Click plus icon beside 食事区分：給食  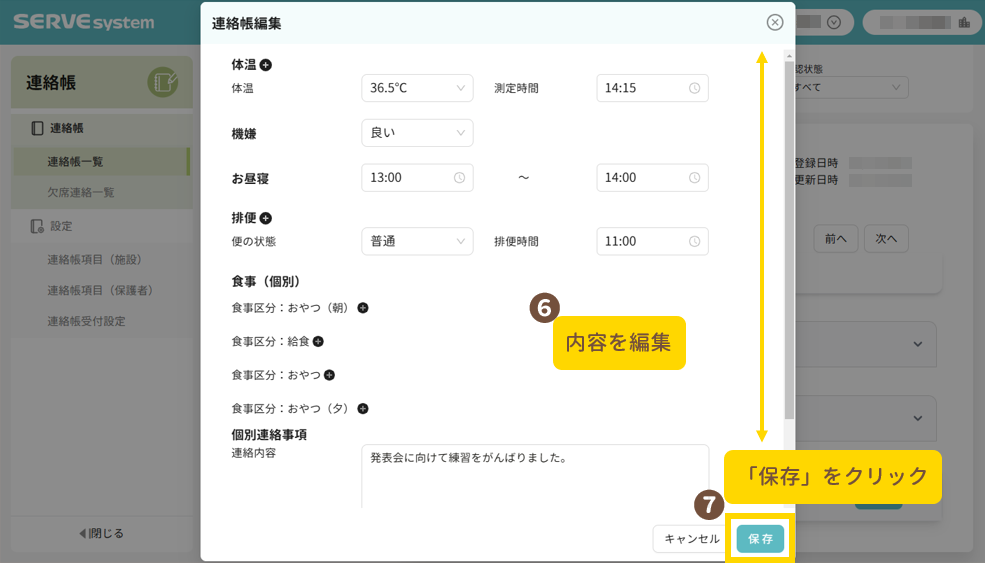[x=318, y=341]
